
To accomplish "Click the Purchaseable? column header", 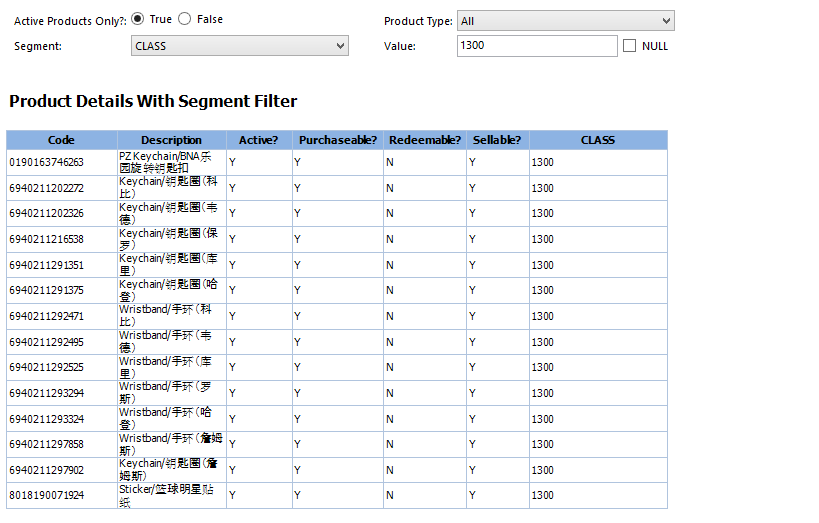I will tap(338, 140).
